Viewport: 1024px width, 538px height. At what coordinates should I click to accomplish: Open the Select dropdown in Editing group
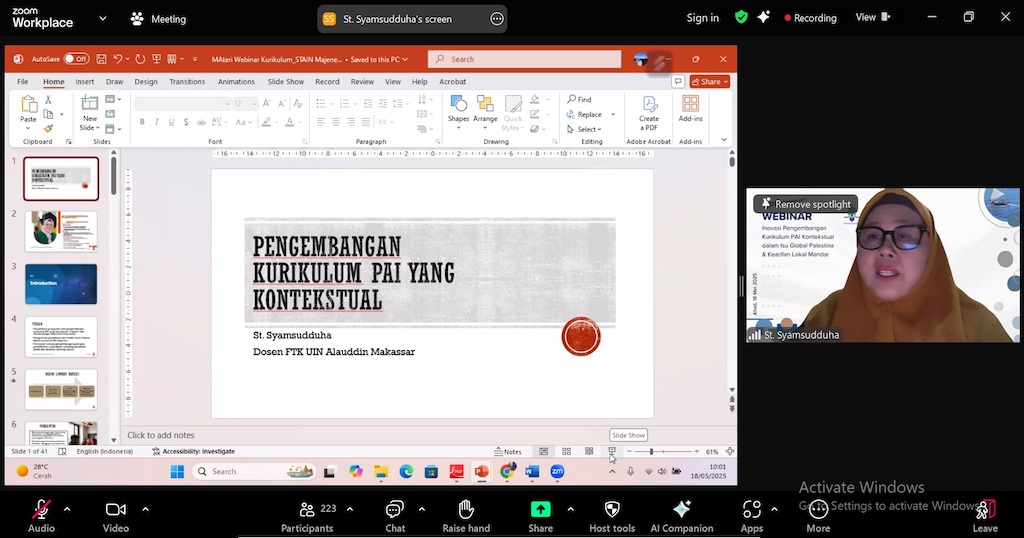[588, 129]
